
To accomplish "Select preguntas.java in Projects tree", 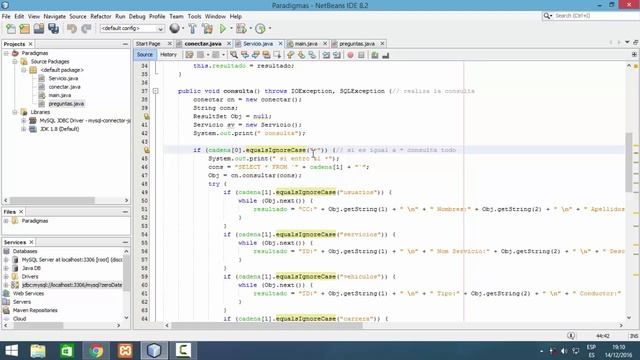I will point(66,104).
